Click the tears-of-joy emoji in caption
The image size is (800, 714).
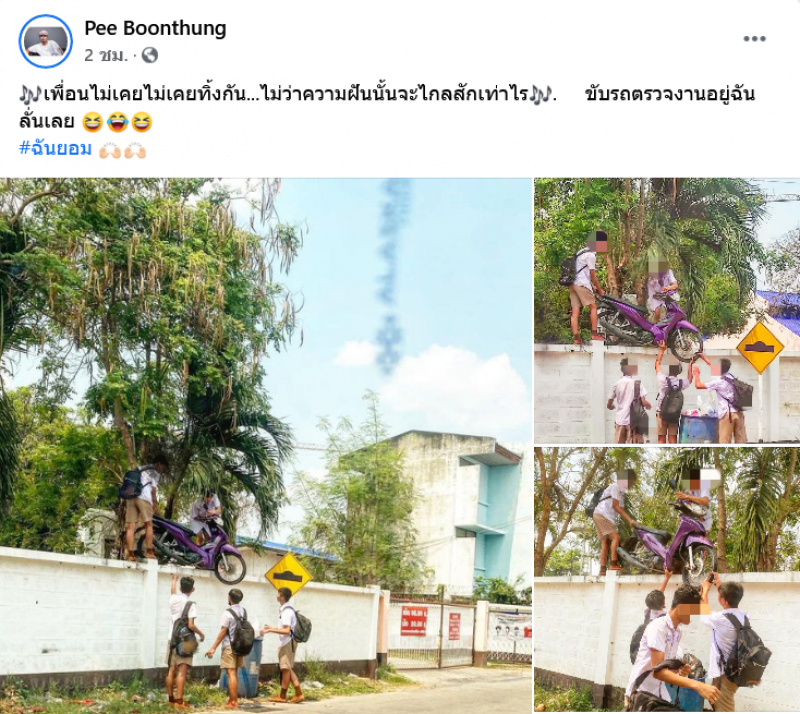117,122
